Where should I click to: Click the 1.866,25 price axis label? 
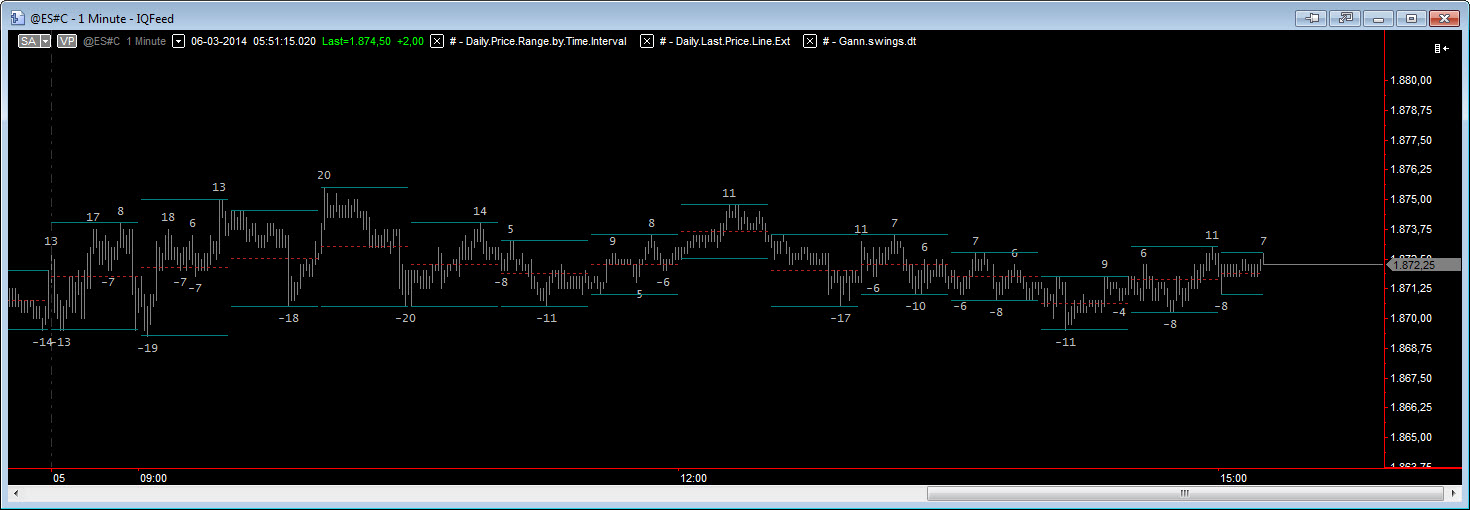(1413, 407)
